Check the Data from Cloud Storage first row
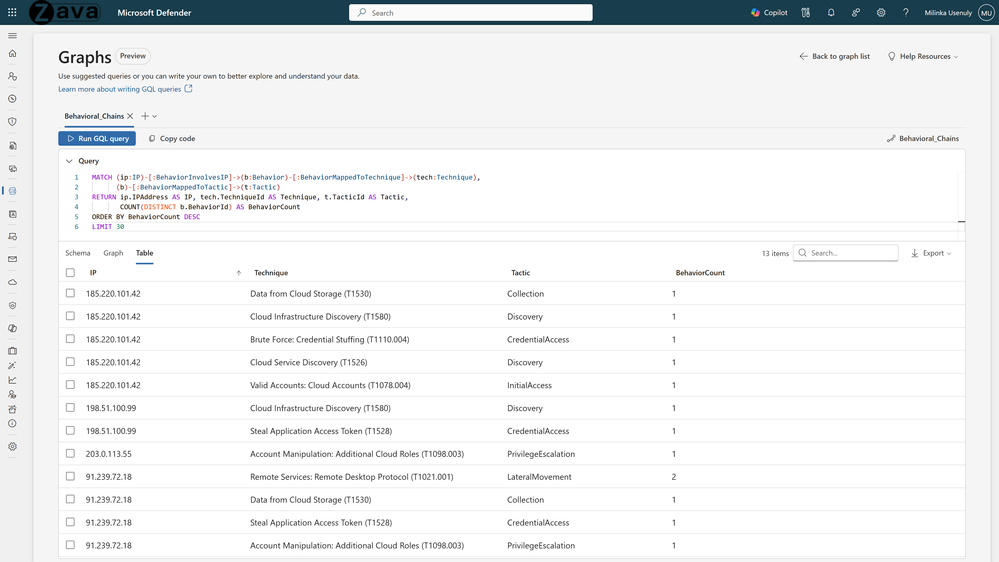The width and height of the screenshot is (999, 562). pyautogui.click(x=70, y=294)
